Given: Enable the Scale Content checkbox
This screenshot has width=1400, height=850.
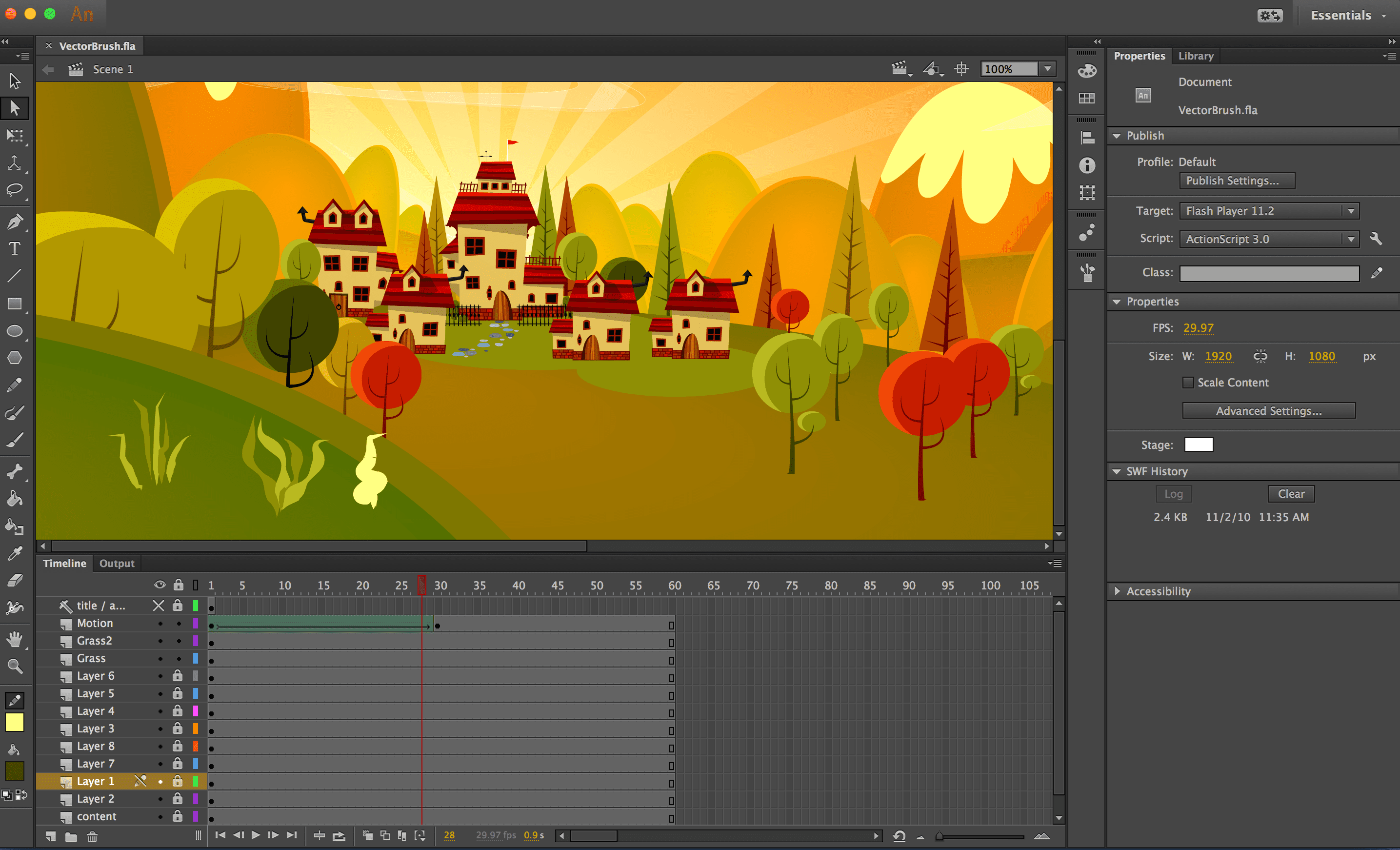Looking at the screenshot, I should [x=1187, y=383].
